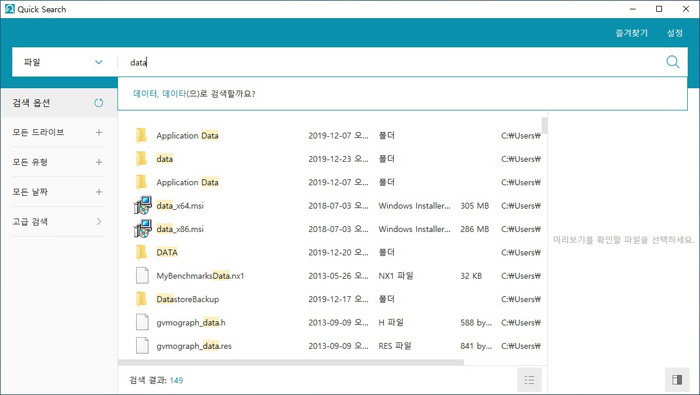Click 305 MB size cell
Image resolution: width=700 pixels, height=395 pixels.
pyautogui.click(x=475, y=206)
